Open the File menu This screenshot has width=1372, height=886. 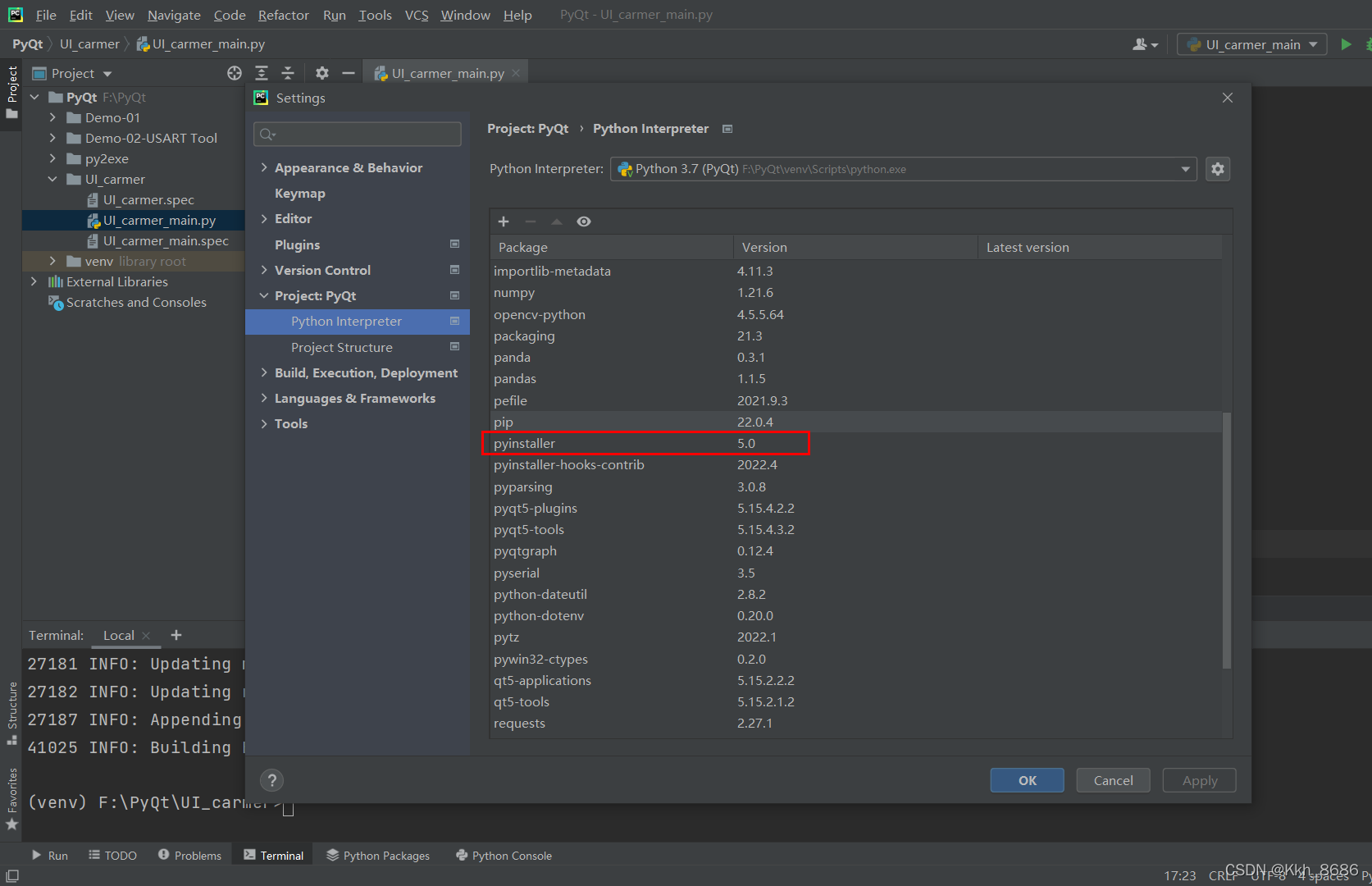coord(46,15)
